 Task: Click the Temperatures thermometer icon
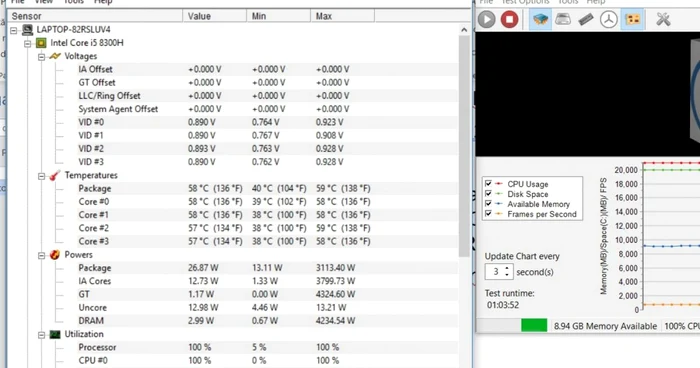click(x=54, y=175)
